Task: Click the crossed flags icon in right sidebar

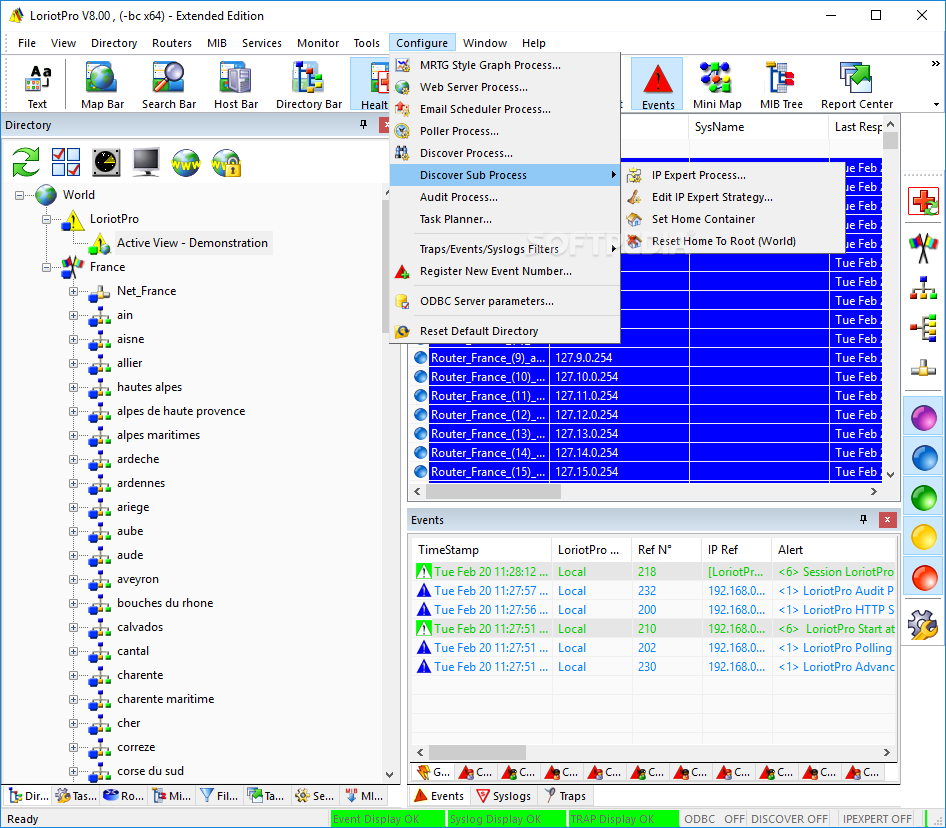Action: coord(924,248)
